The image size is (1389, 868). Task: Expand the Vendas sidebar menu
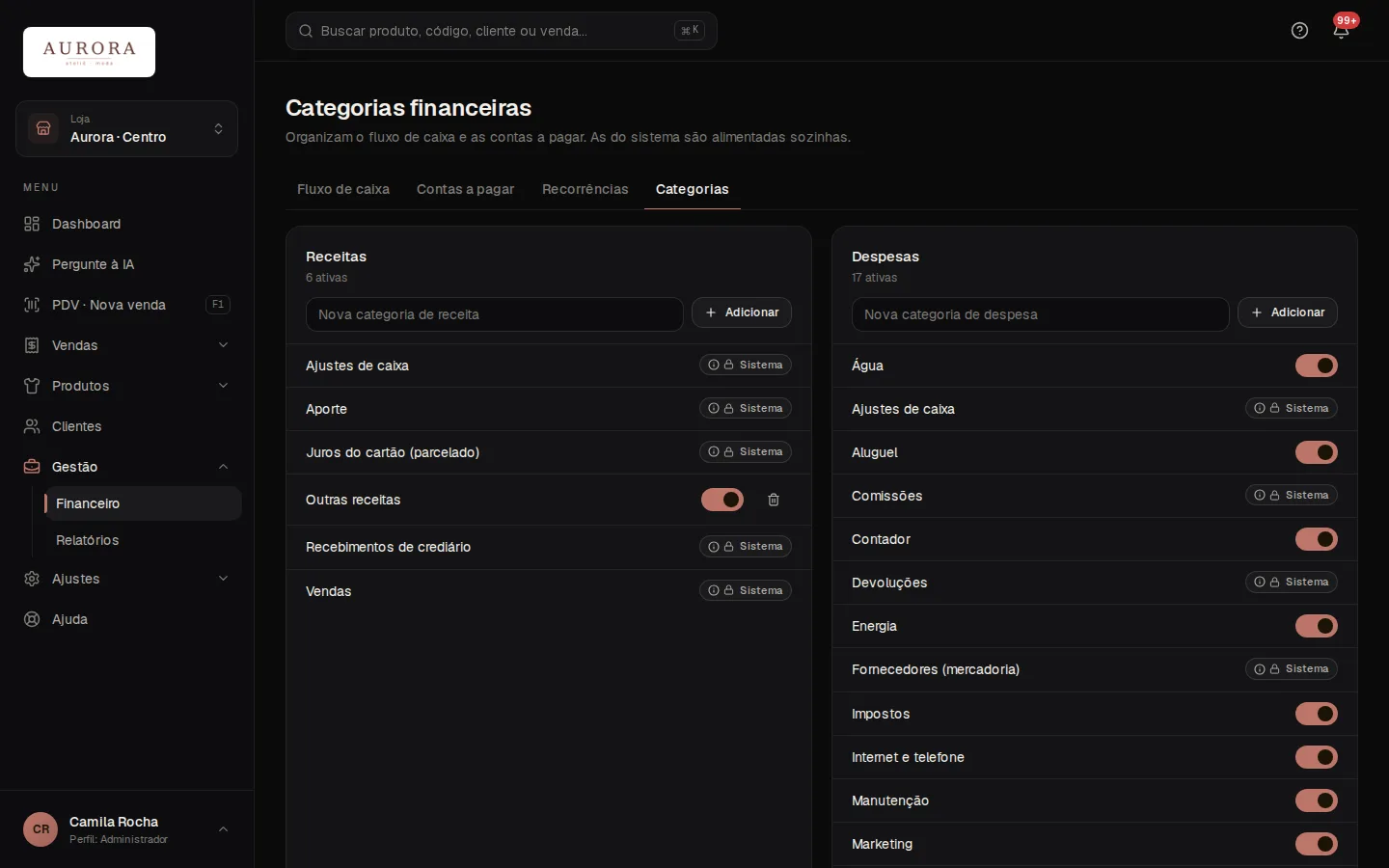[x=126, y=345]
